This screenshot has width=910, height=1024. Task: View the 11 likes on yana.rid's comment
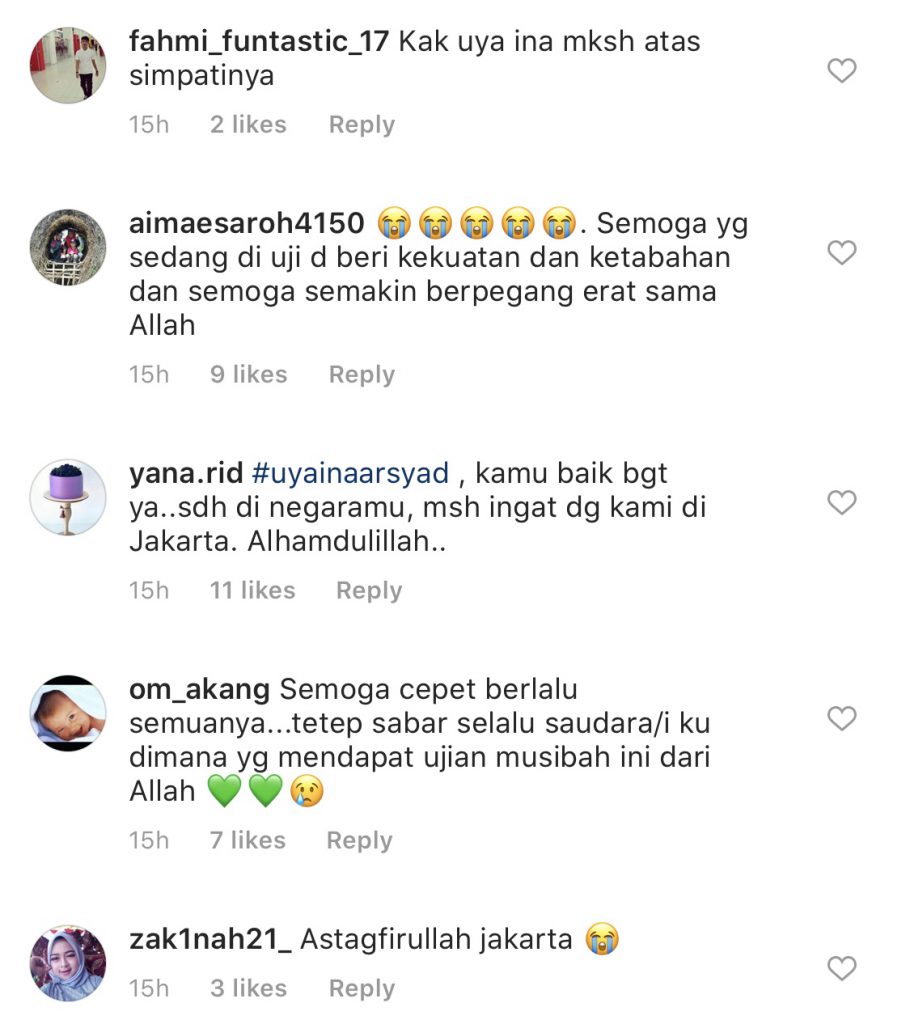click(252, 590)
